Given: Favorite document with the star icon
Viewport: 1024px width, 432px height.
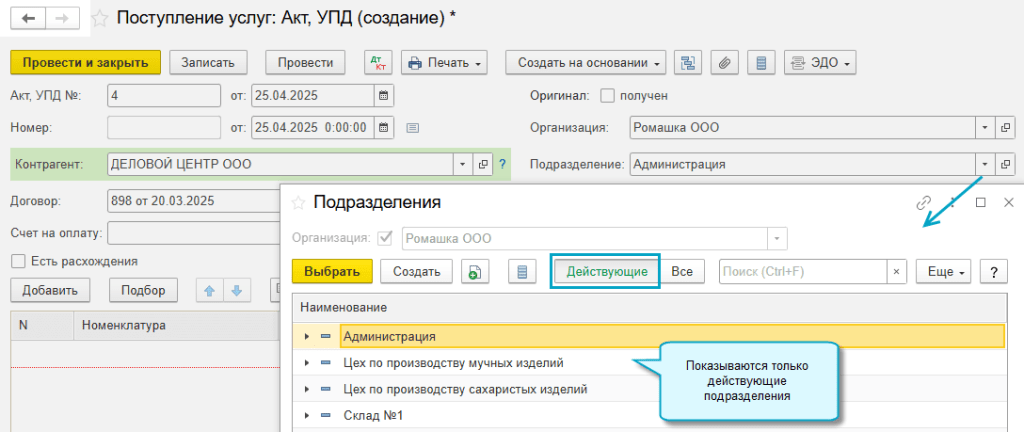Looking at the screenshot, I should click(100, 18).
